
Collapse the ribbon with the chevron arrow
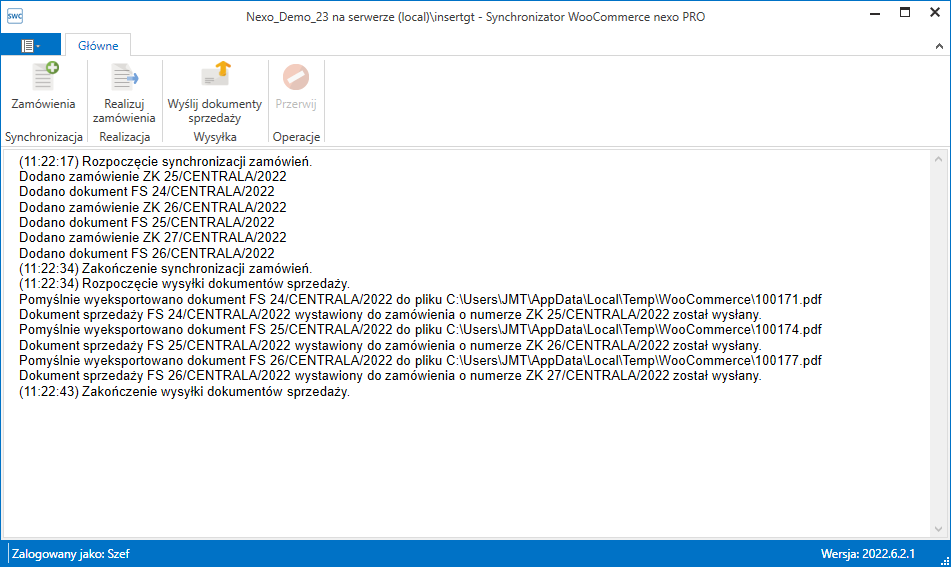tap(939, 46)
